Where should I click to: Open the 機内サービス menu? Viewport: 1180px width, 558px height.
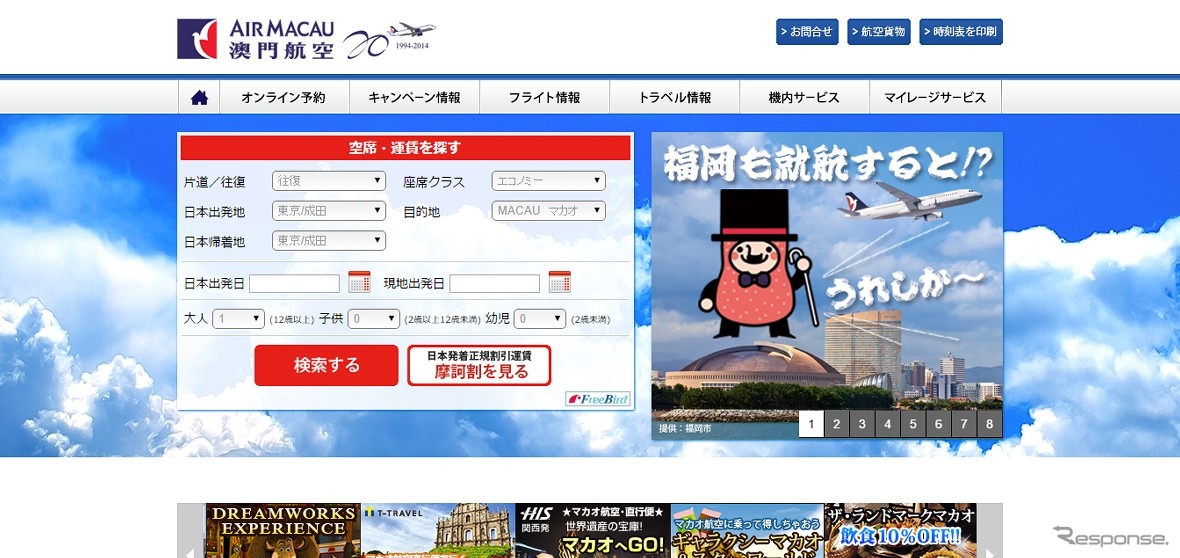tap(804, 97)
